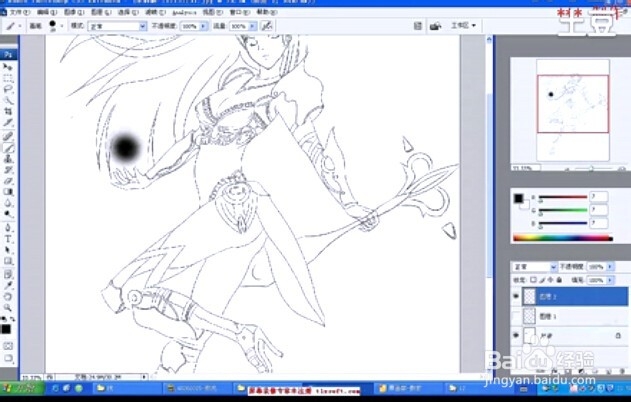
Task: Change the screen mode at toolbox bottom
Action: click(8, 358)
